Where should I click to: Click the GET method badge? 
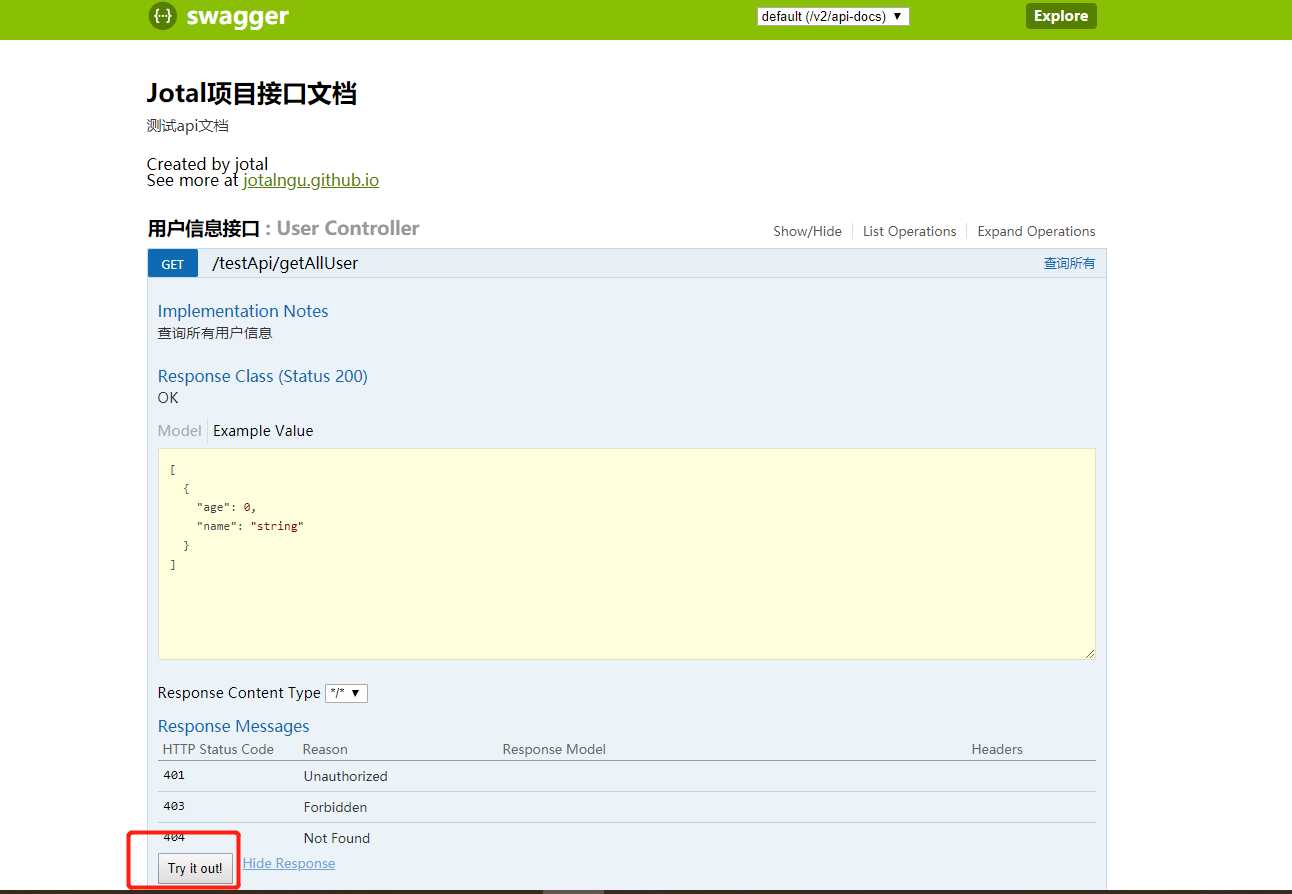tap(173, 264)
